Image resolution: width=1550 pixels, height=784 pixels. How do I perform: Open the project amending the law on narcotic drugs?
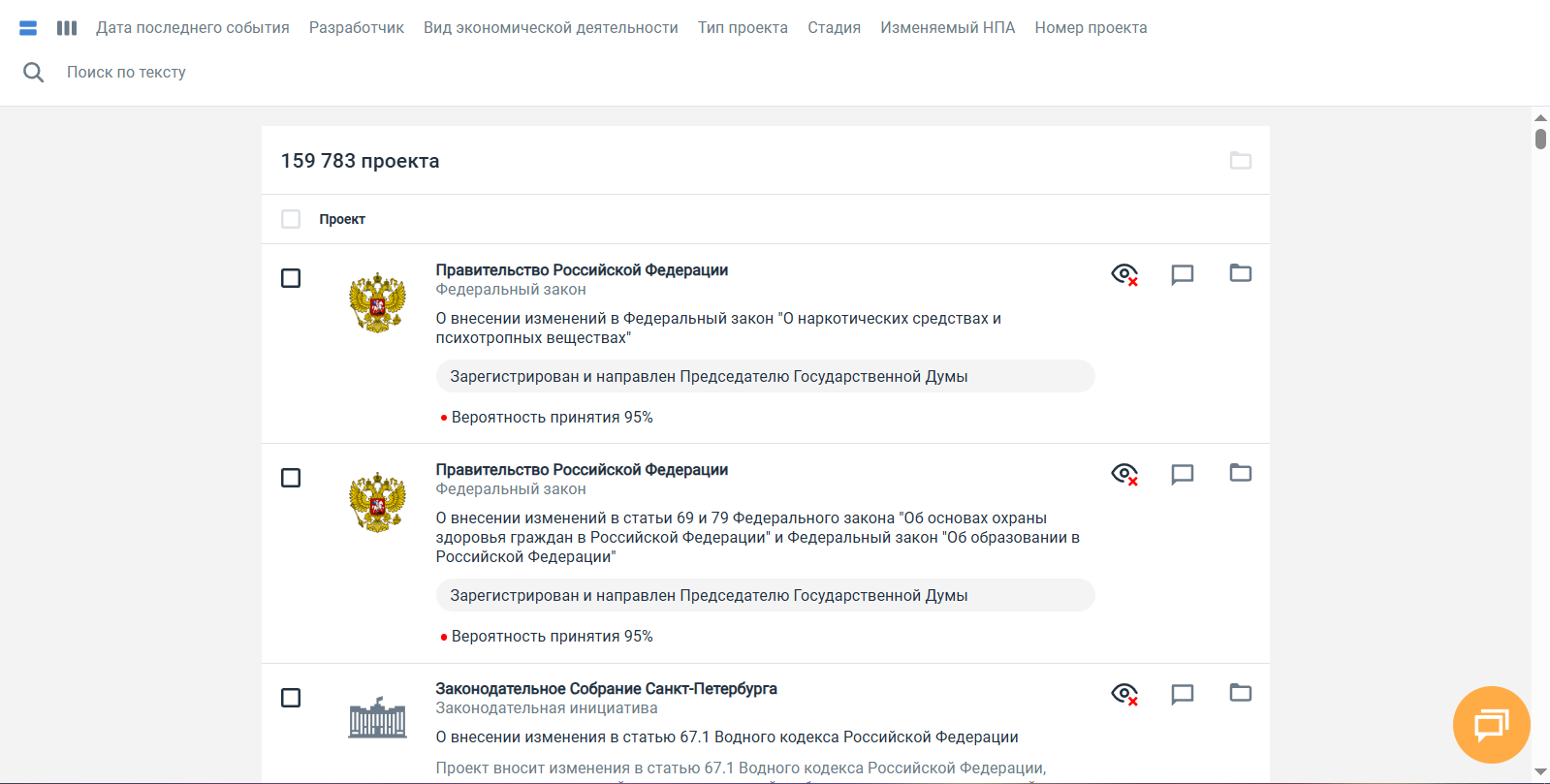point(718,328)
